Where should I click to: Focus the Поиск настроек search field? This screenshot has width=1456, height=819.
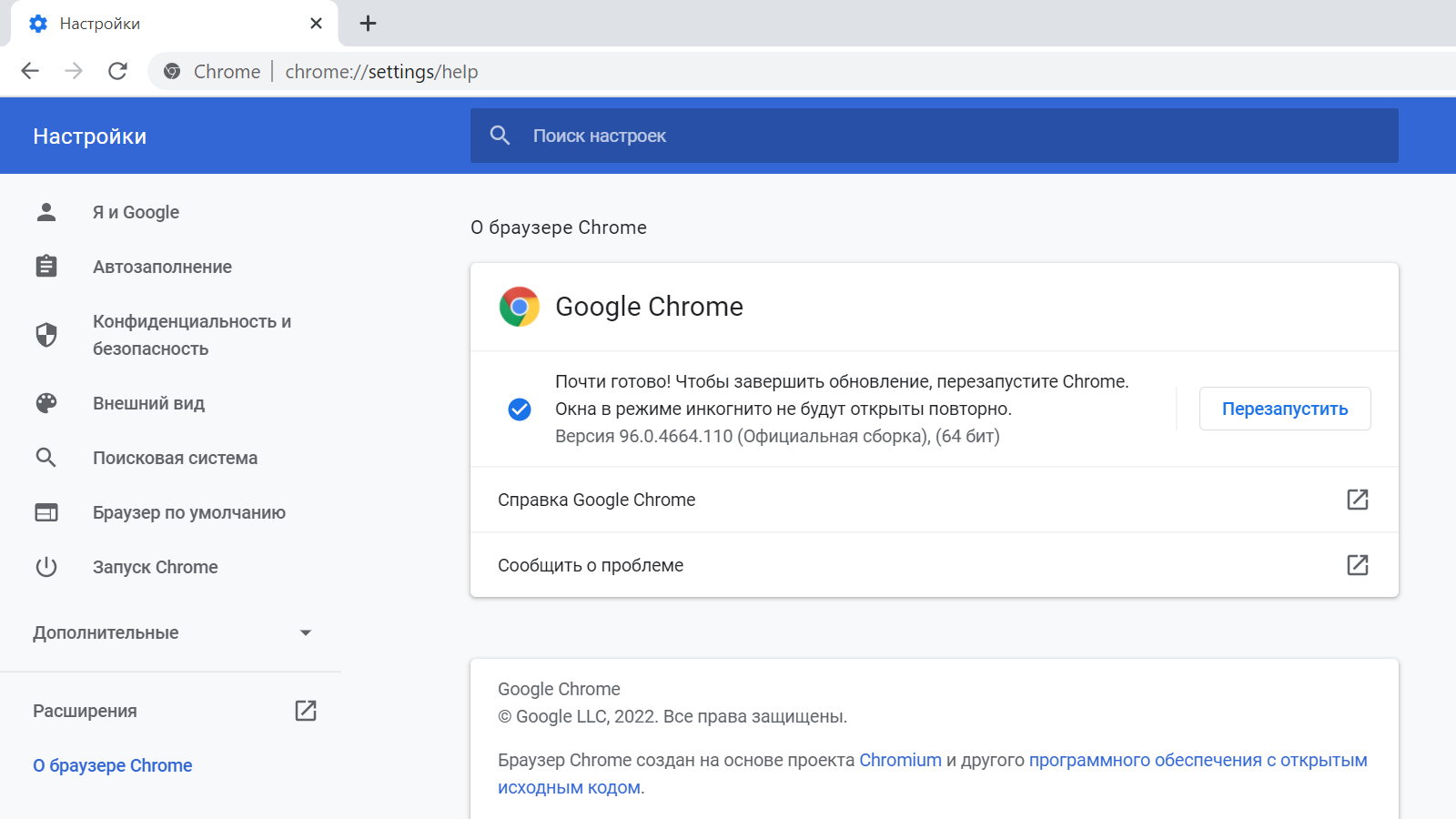click(934, 136)
